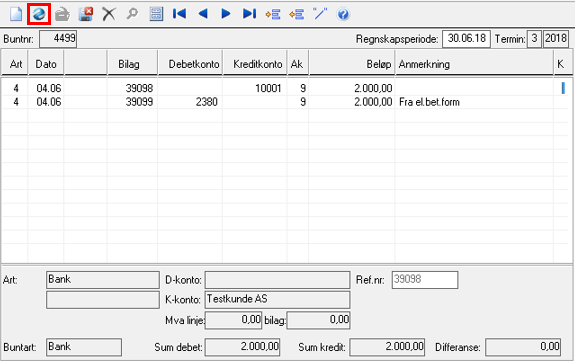Print the batch with the printer icon
575x361 pixels.
[x=62, y=14]
